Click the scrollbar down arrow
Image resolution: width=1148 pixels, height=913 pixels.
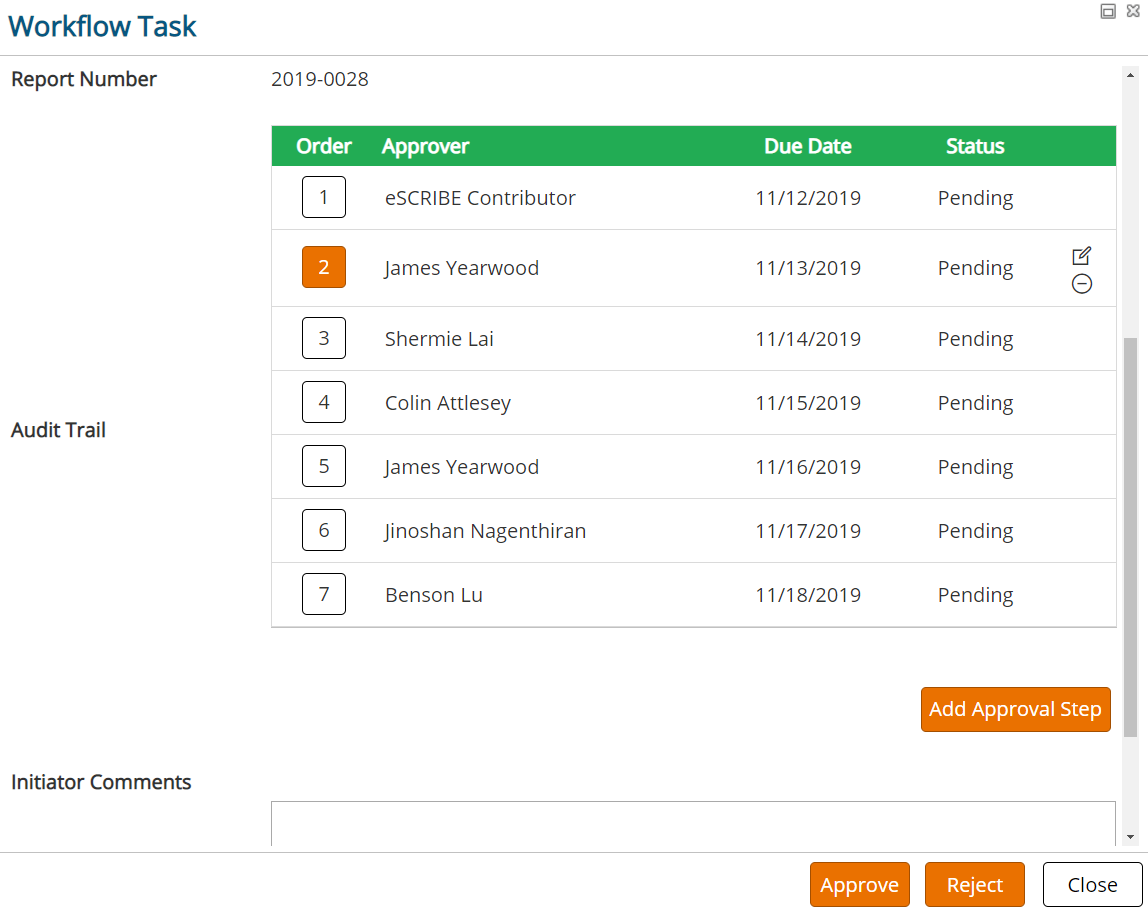(x=1130, y=837)
